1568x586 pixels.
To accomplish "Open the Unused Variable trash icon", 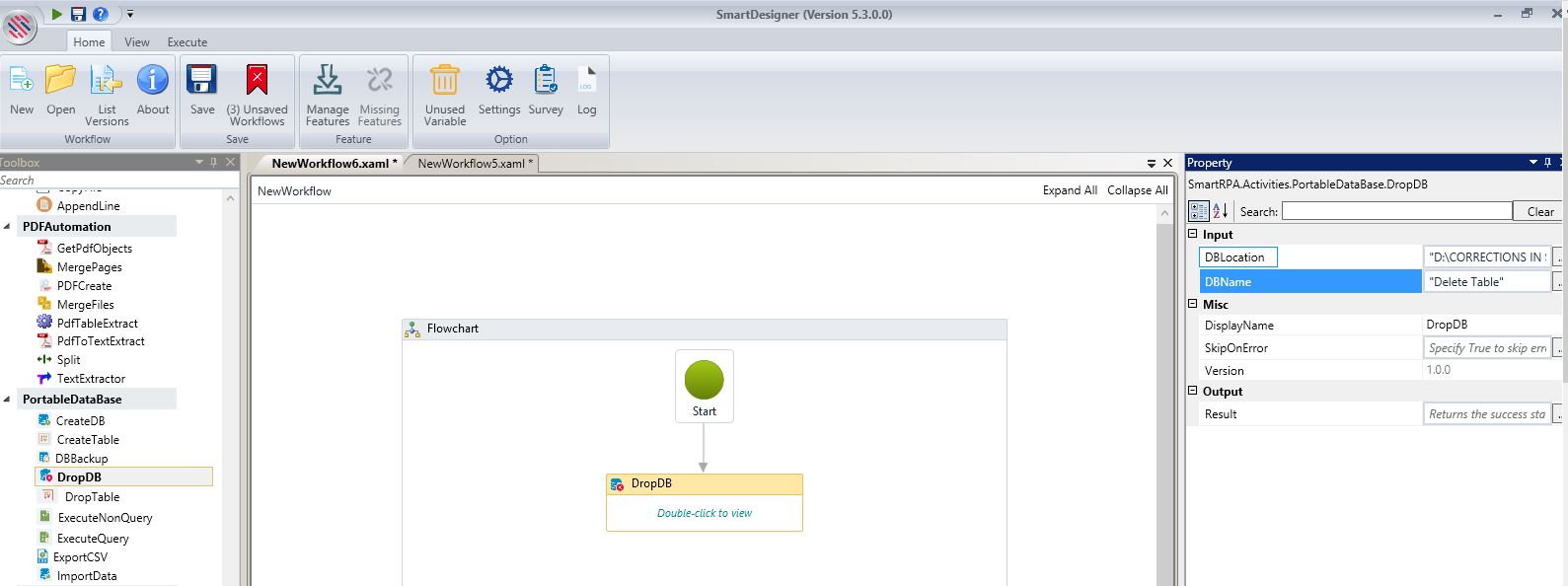I will coord(445,81).
